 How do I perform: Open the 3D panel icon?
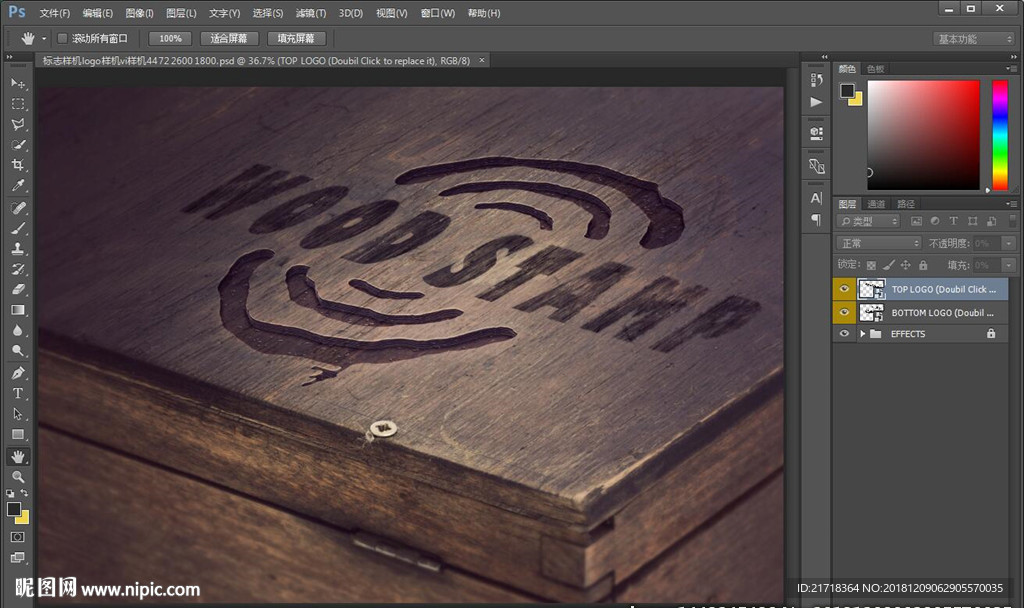coord(816,134)
